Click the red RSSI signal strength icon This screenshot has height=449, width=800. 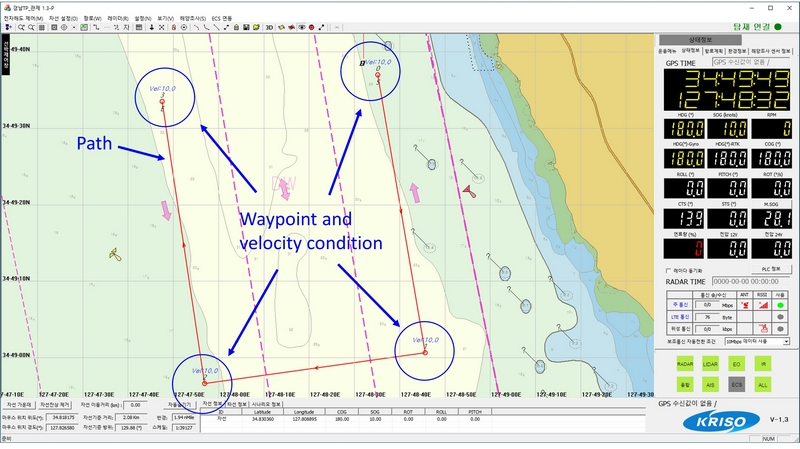click(763, 305)
